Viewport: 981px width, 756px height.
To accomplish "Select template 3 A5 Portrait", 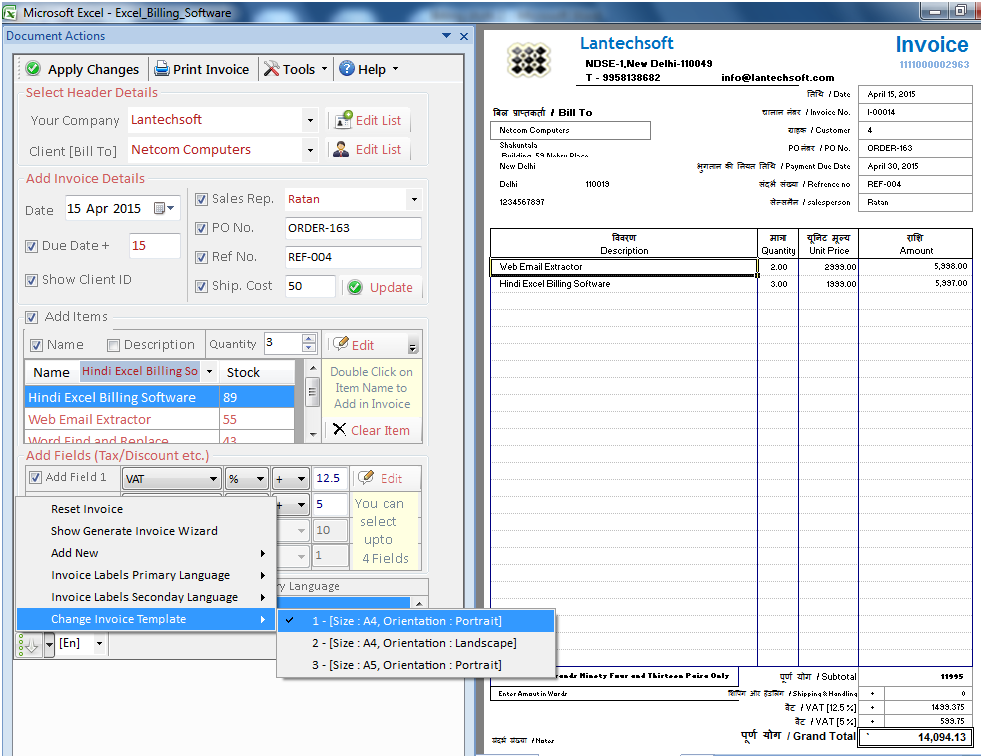I will (416, 665).
